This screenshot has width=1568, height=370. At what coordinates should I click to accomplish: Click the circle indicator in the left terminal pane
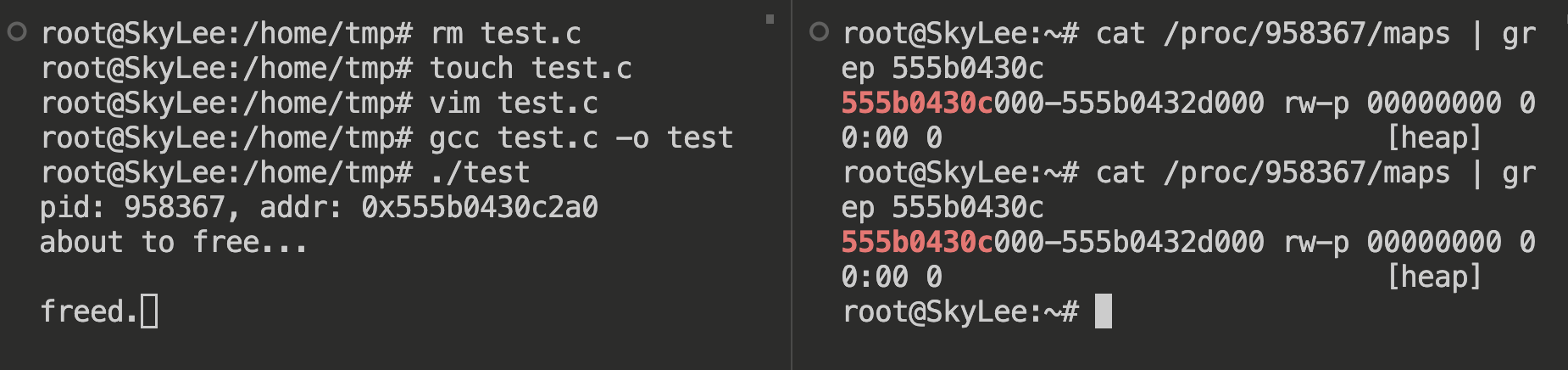coord(17,32)
